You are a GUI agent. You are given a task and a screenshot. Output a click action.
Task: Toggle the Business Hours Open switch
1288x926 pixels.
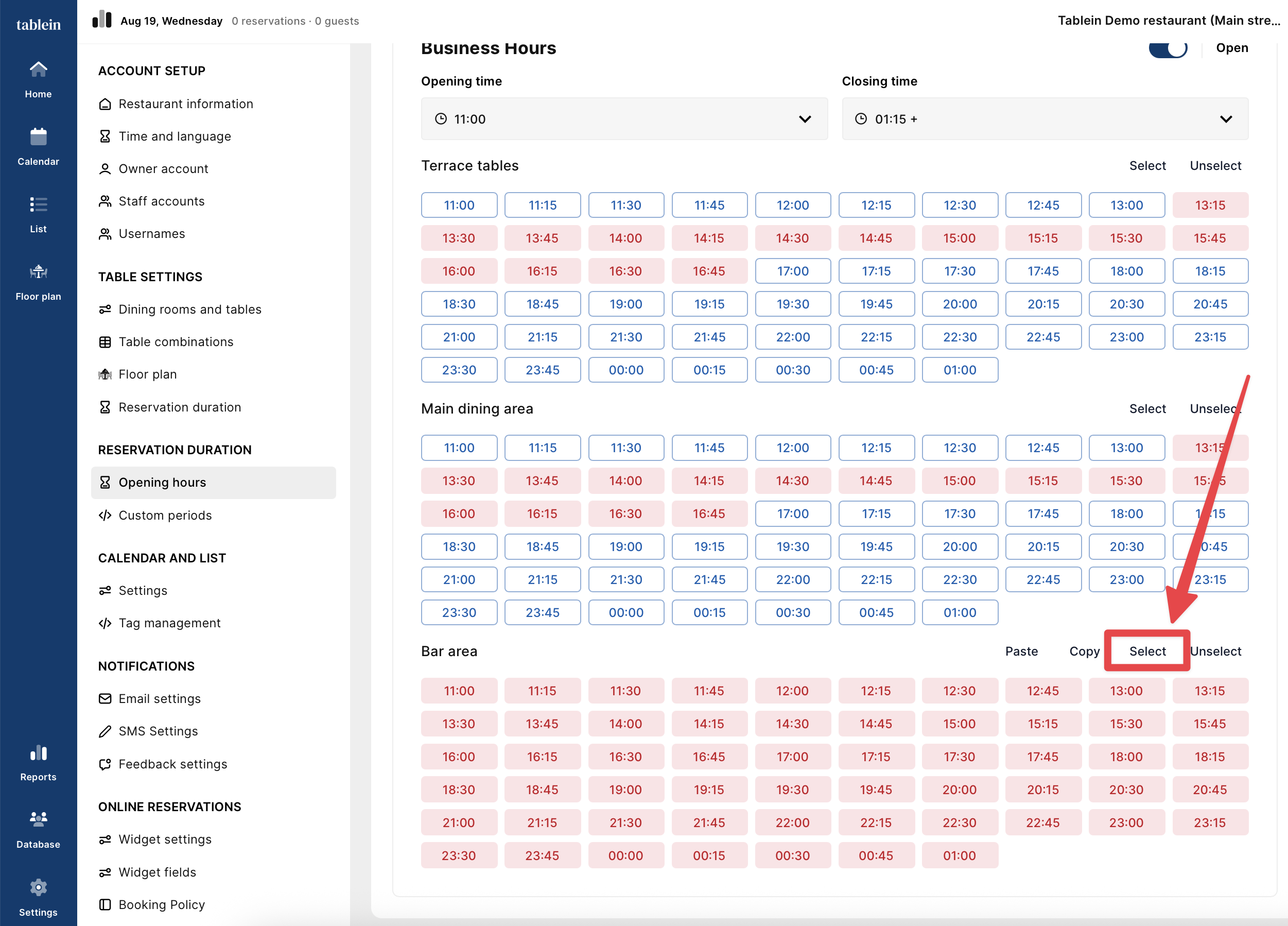click(x=1168, y=48)
